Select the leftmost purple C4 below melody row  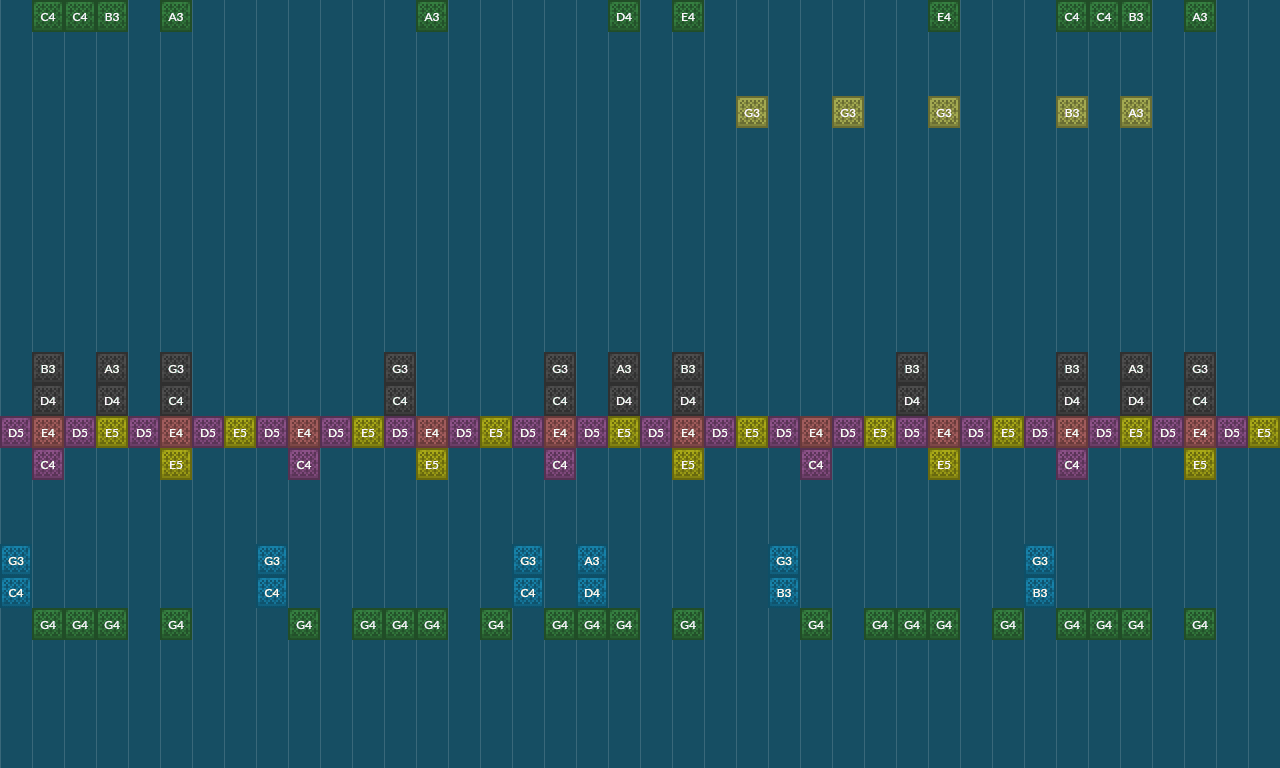[48, 464]
